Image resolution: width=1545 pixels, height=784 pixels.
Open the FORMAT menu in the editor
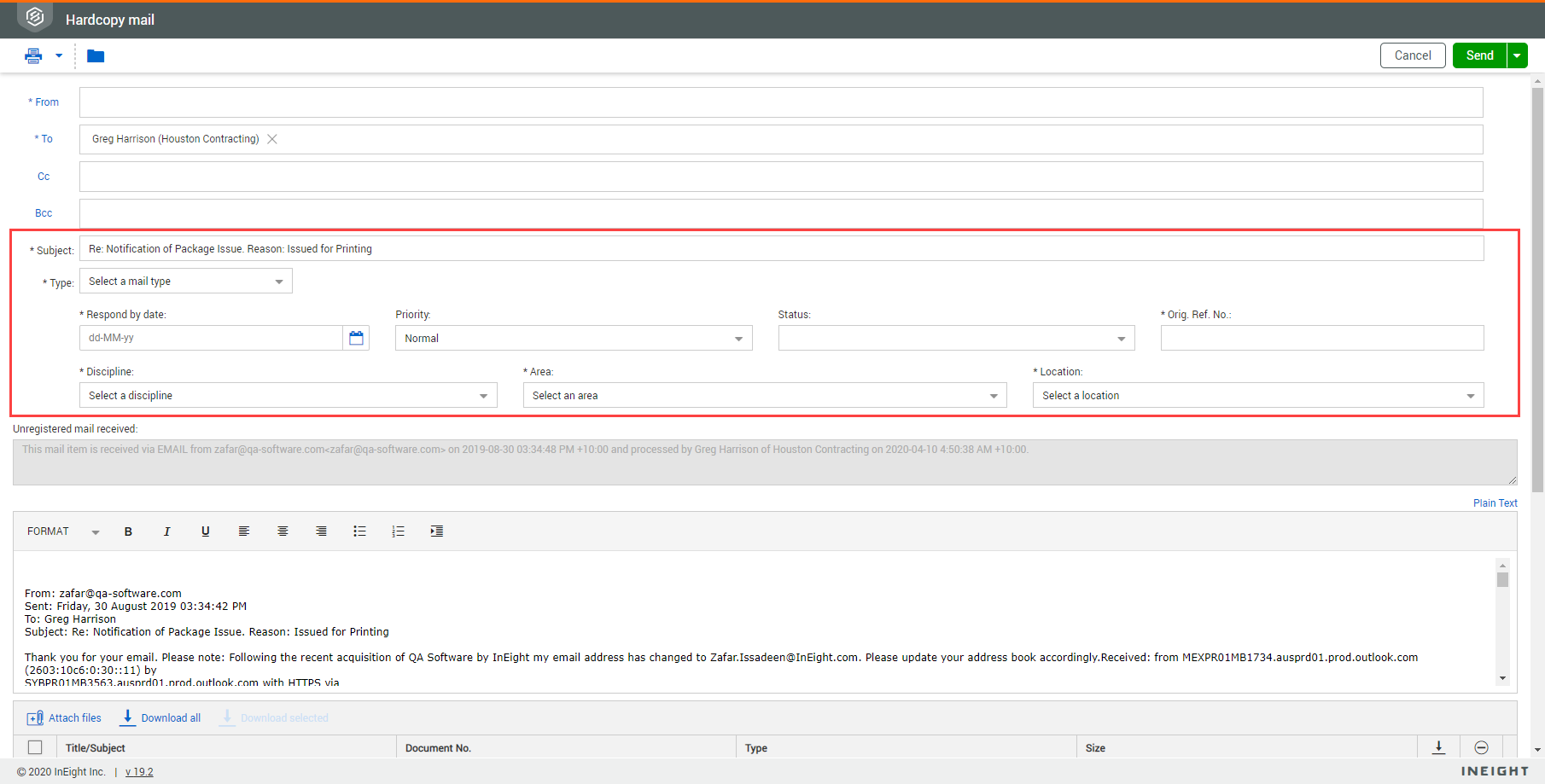pyautogui.click(x=62, y=531)
